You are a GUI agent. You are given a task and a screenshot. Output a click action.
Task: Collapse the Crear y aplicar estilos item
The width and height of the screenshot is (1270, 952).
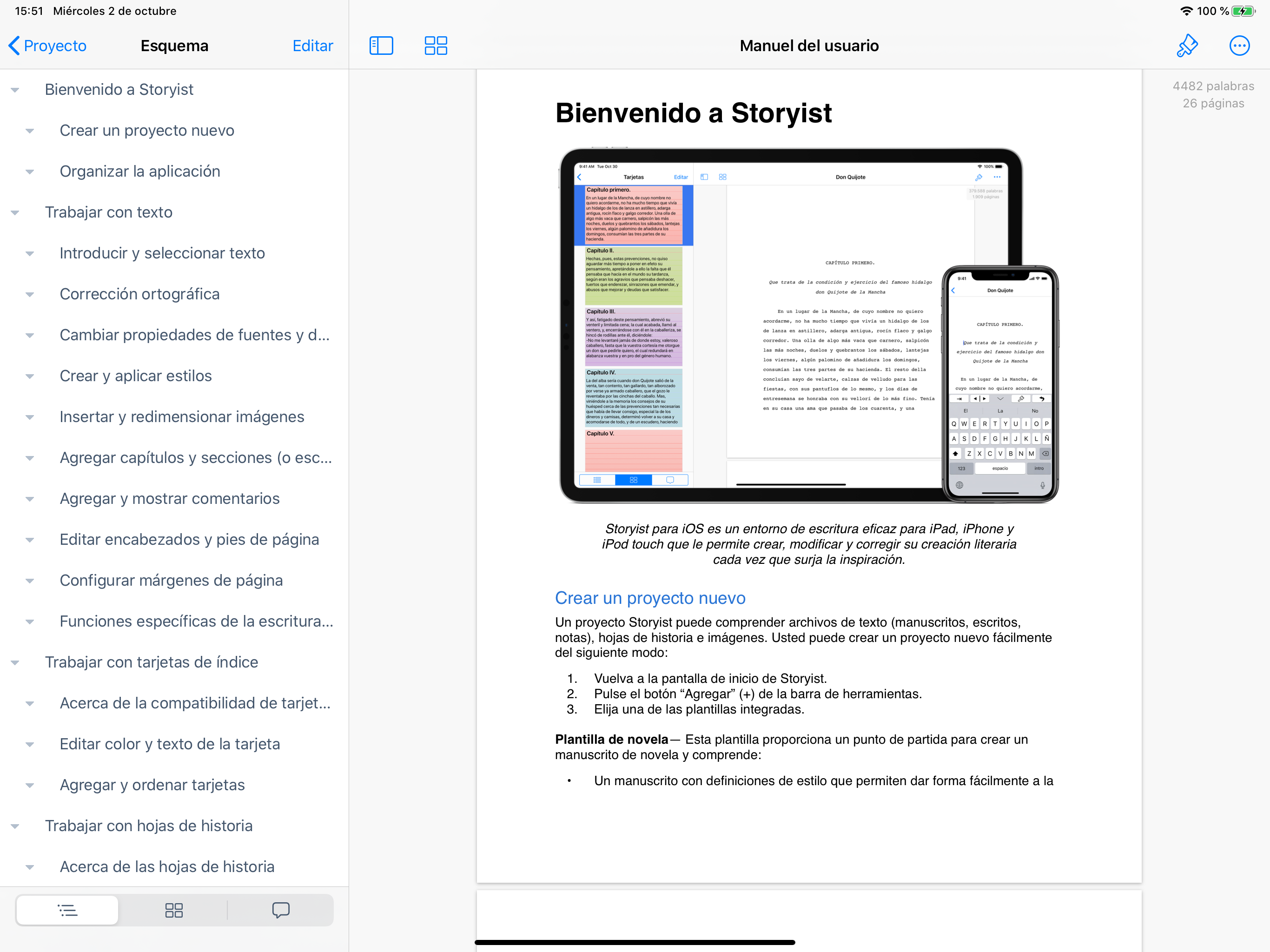[x=30, y=376]
